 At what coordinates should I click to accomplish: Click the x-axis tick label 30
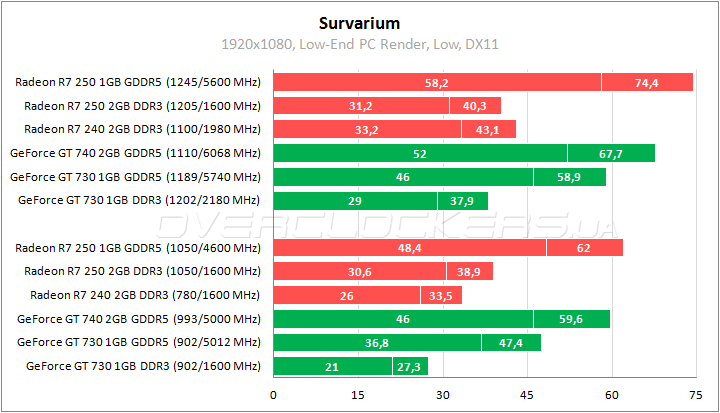(443, 395)
